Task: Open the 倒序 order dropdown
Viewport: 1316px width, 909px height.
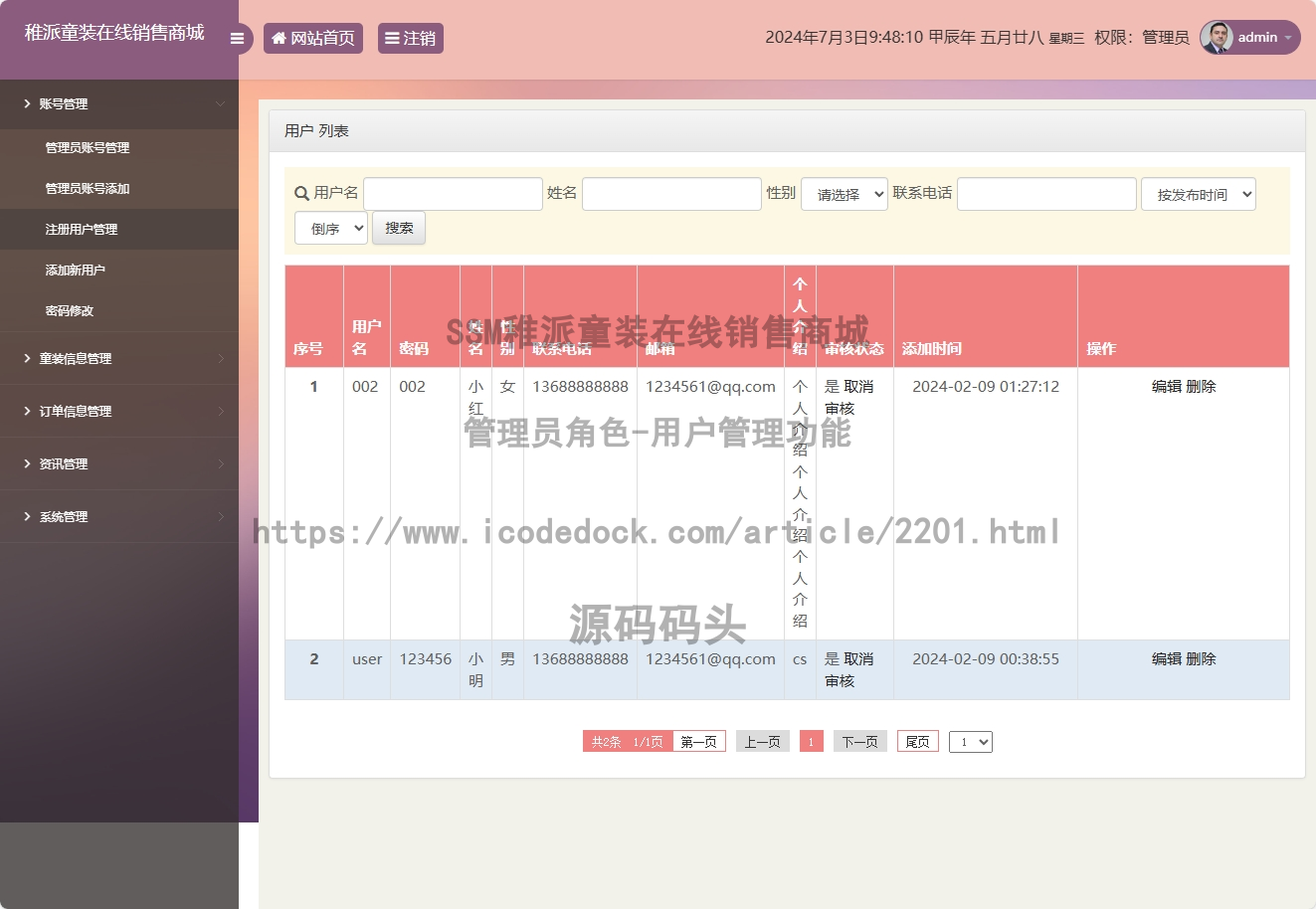Action: [x=331, y=228]
